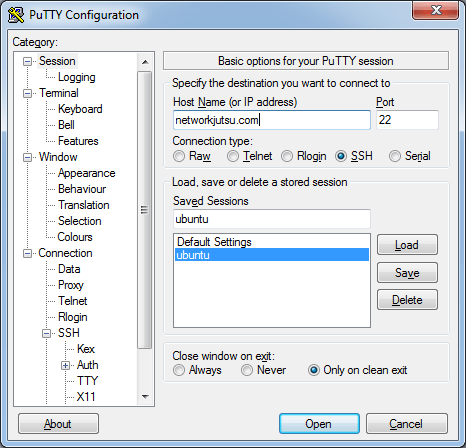Open the Data category
This screenshot has width=466, height=448.
69,269
